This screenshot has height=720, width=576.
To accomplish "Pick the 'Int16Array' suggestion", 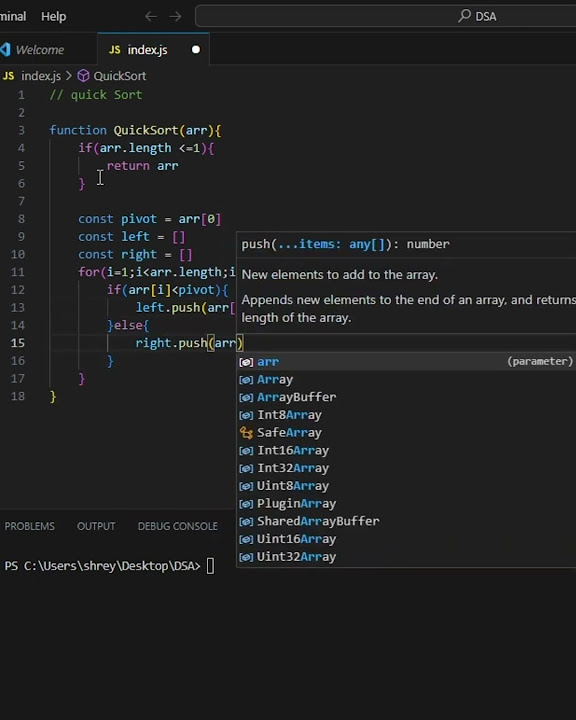I will tap(406, 450).
